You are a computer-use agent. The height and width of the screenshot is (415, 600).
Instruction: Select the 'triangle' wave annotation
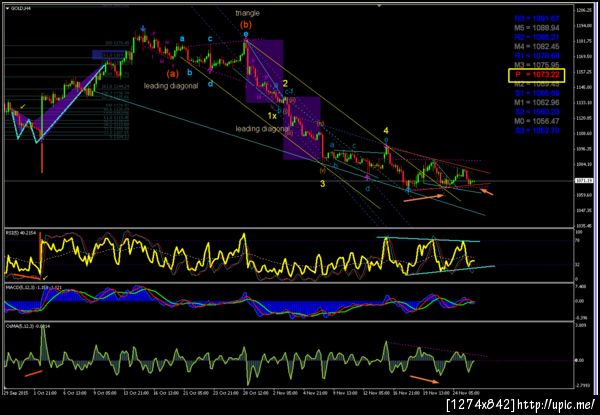(247, 13)
